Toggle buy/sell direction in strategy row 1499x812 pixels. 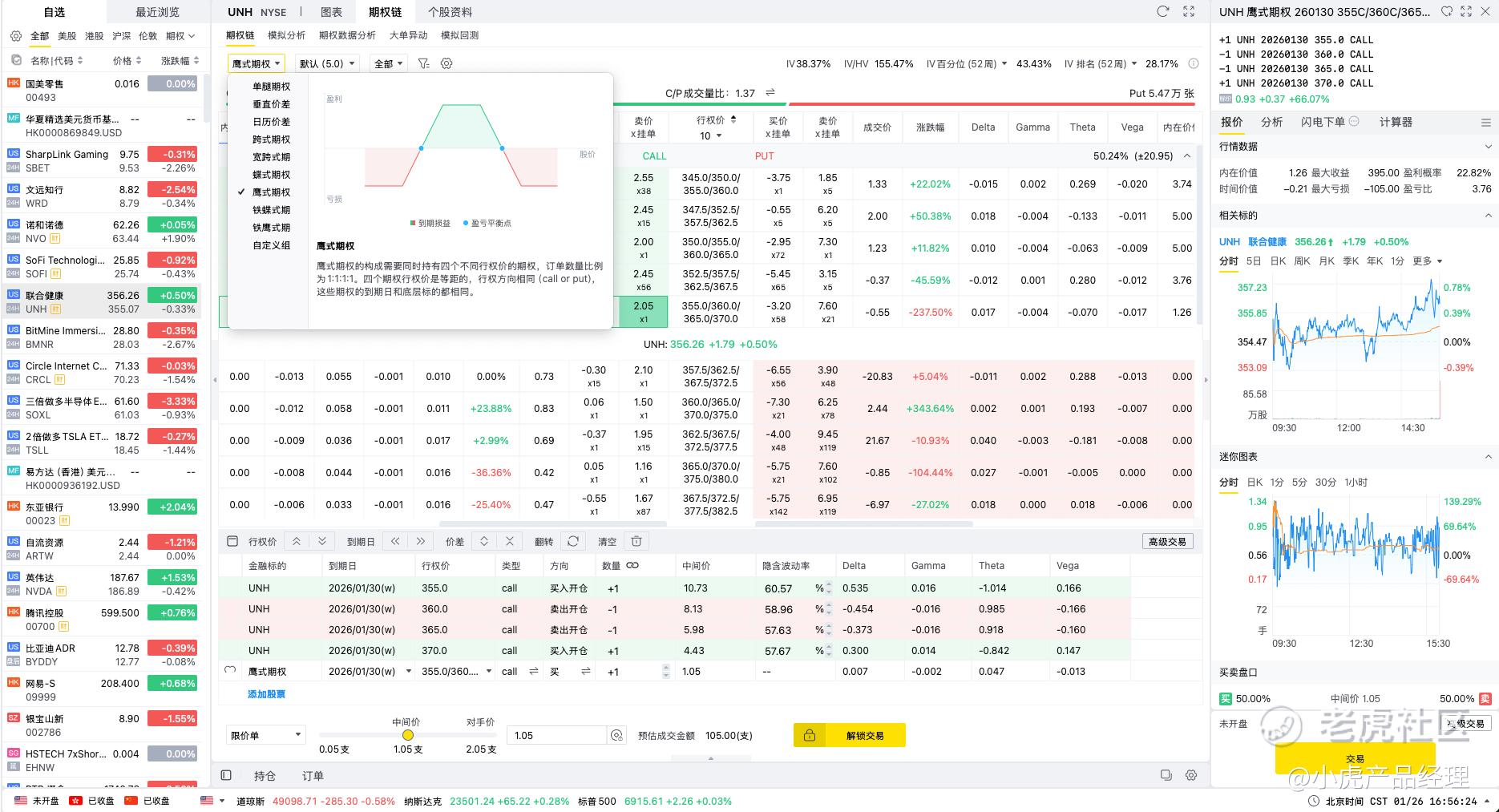point(585,672)
